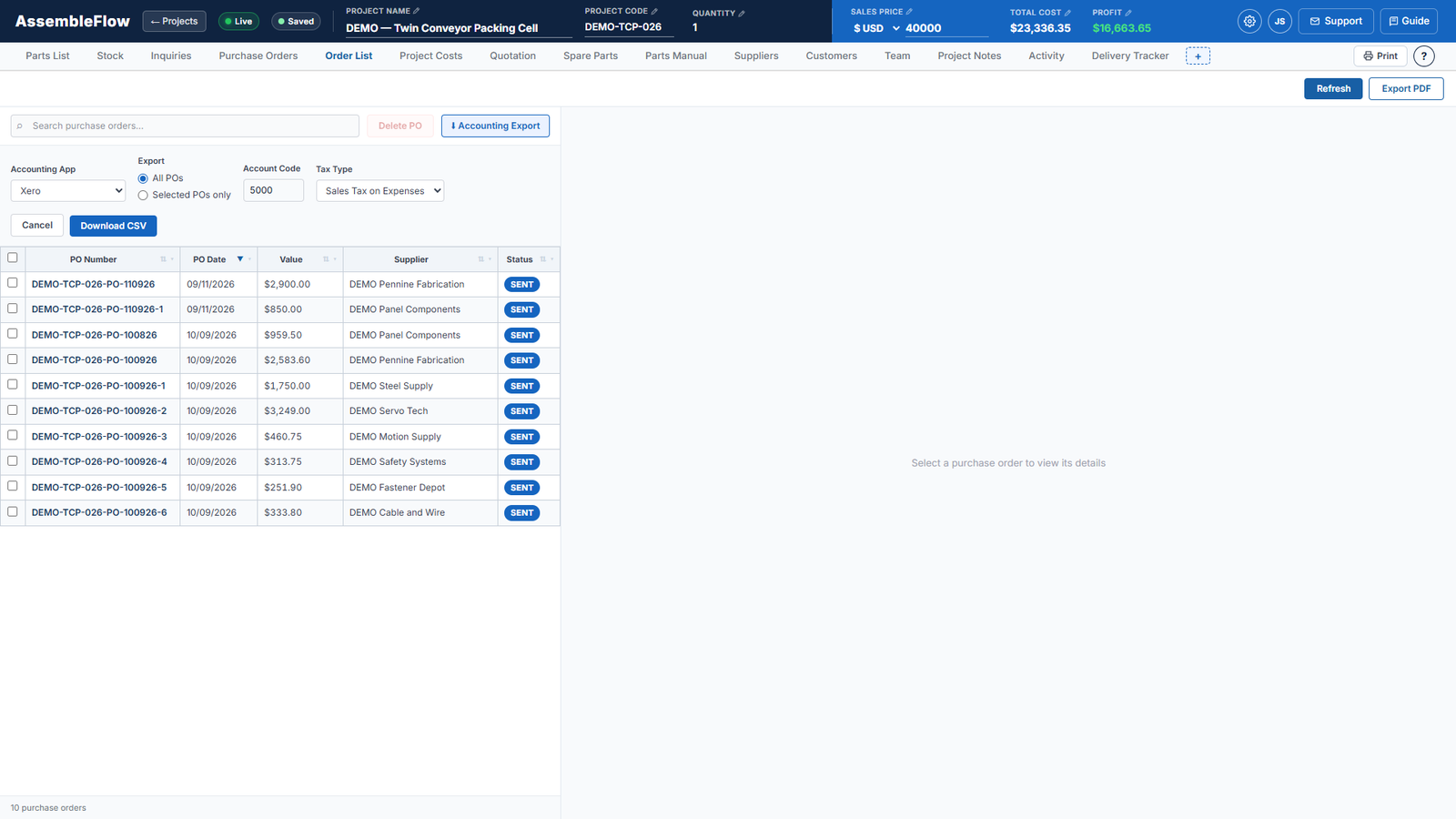The height and width of the screenshot is (819, 1456).
Task: Click the $2,583.60 value cell
Action: point(300,360)
